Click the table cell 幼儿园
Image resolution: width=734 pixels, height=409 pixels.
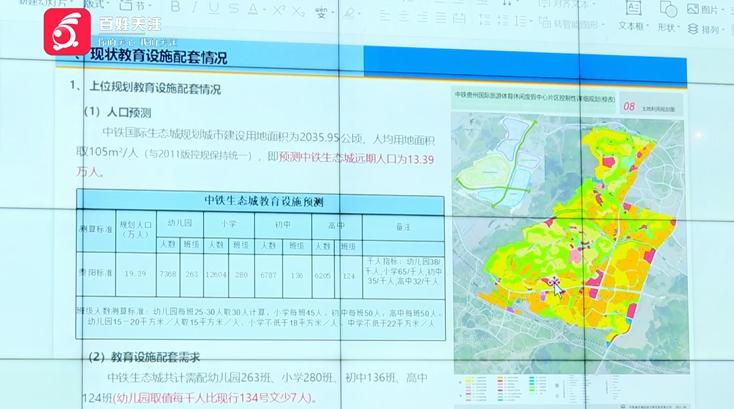pos(180,223)
